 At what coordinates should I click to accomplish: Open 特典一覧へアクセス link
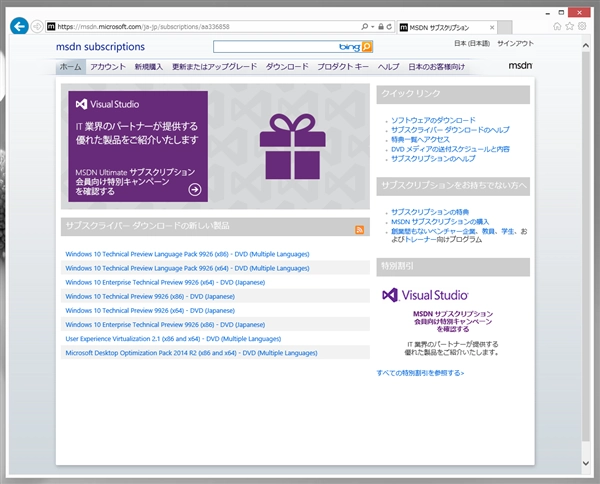click(x=420, y=139)
